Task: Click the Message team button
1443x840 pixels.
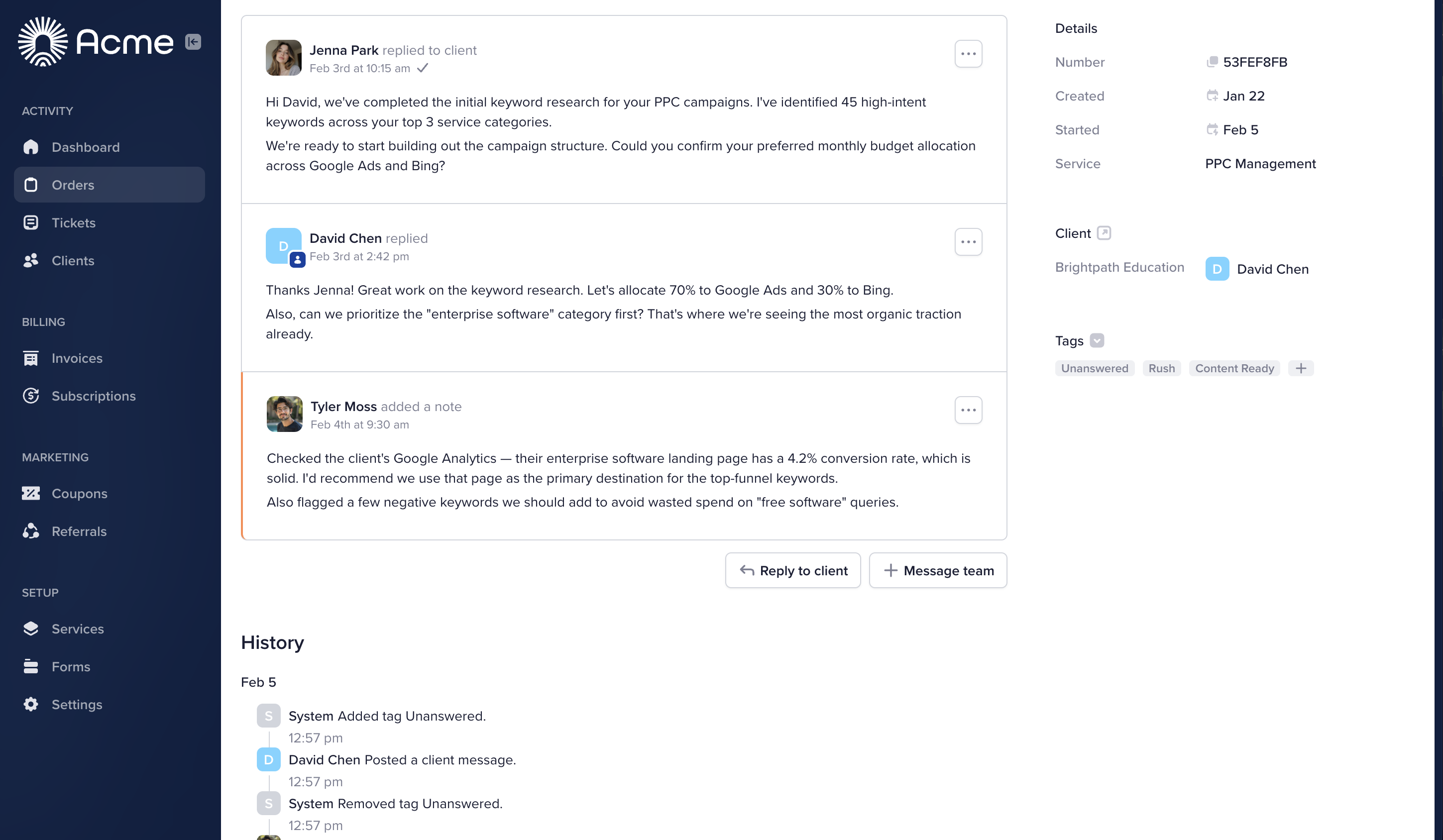Action: [938, 570]
